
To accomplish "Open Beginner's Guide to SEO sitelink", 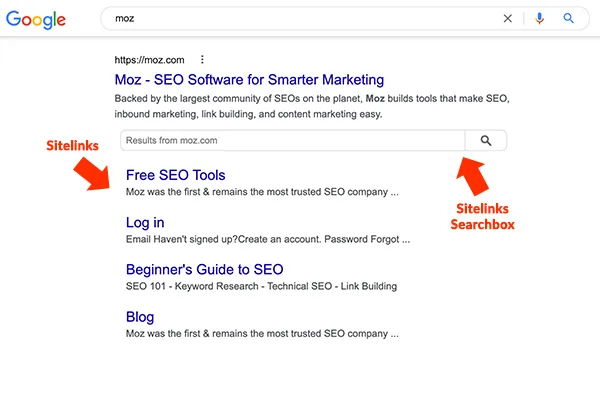I will [205, 269].
